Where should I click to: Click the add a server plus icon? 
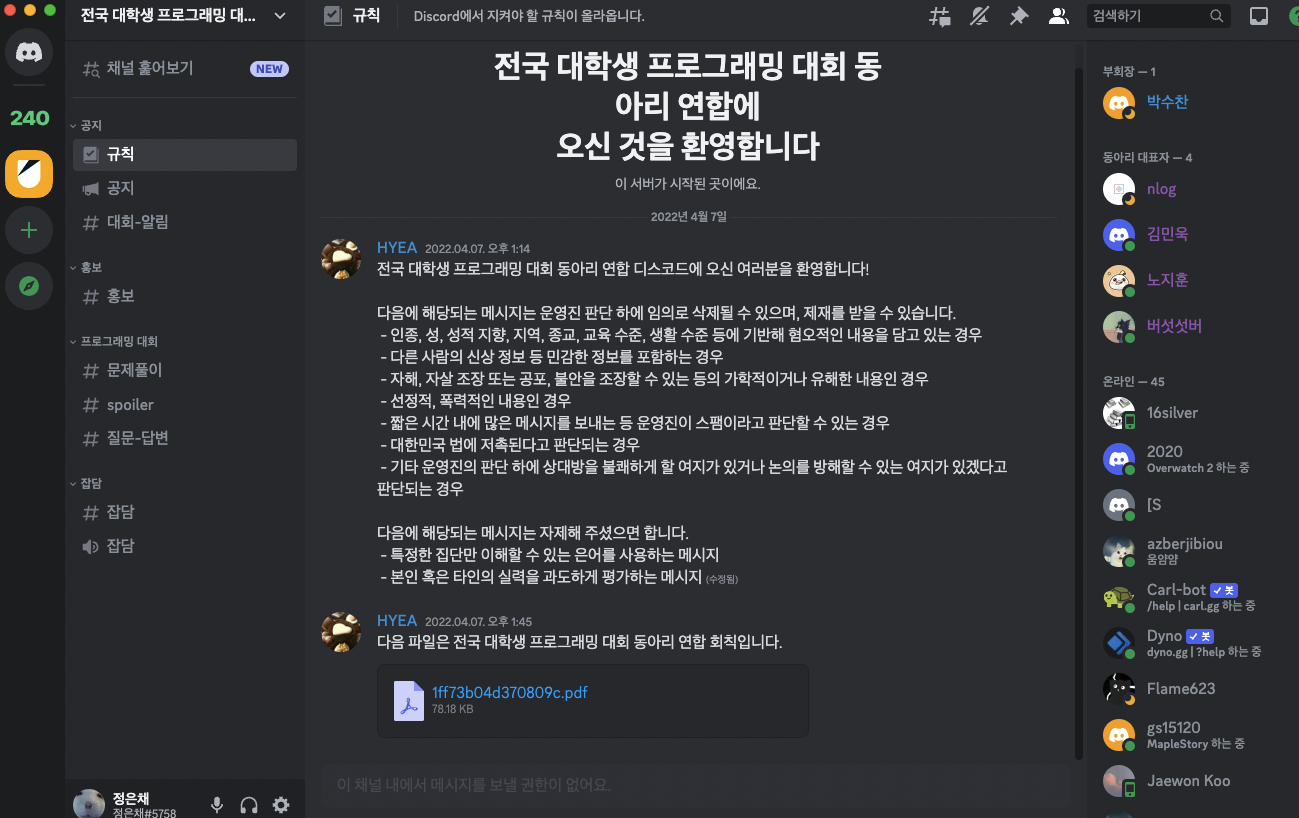click(29, 231)
